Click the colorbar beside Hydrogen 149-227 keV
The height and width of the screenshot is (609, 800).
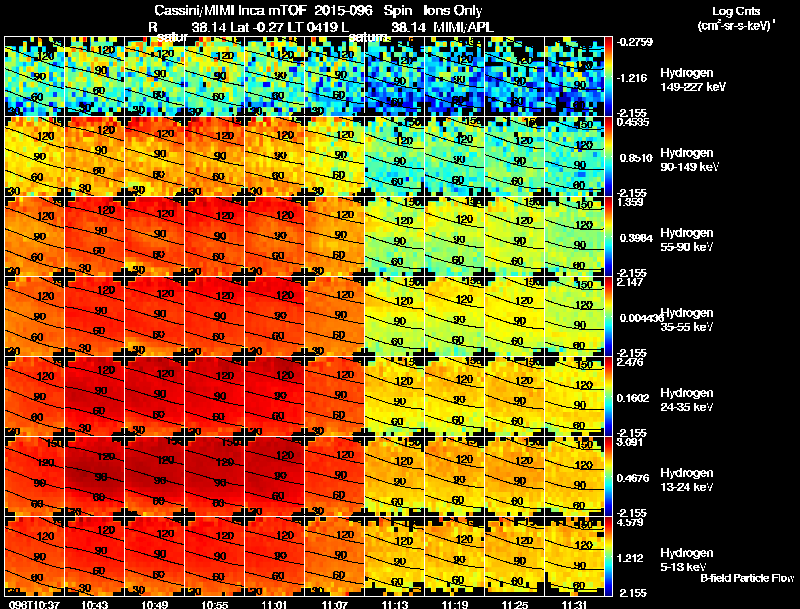point(608,77)
